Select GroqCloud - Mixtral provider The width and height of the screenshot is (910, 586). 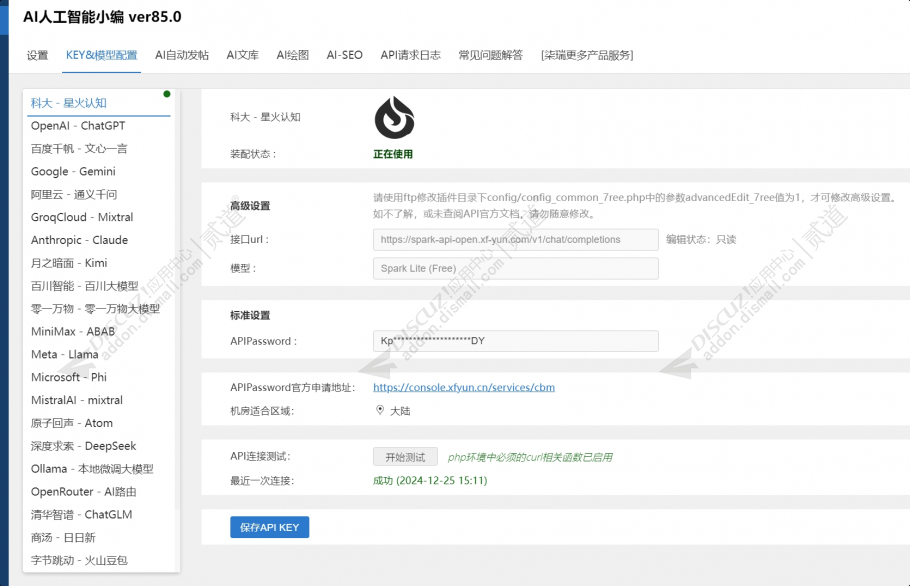pyautogui.click(x=82, y=217)
